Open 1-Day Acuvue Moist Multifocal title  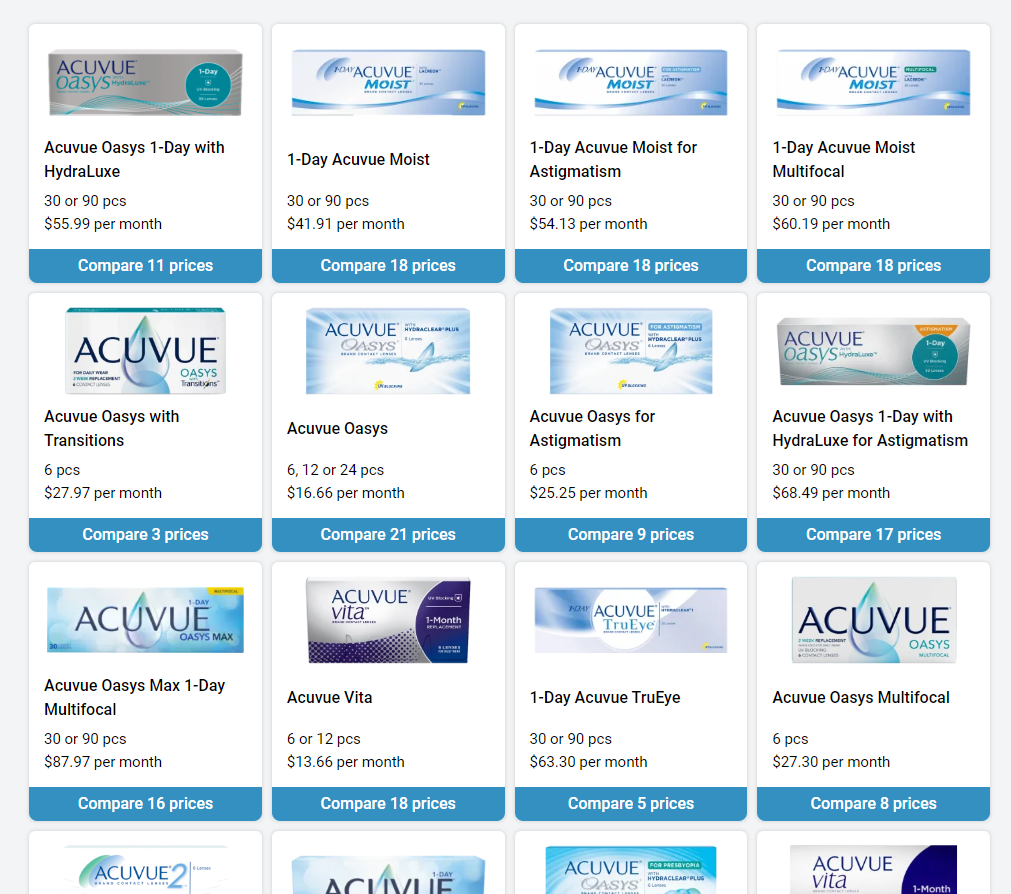tap(843, 159)
